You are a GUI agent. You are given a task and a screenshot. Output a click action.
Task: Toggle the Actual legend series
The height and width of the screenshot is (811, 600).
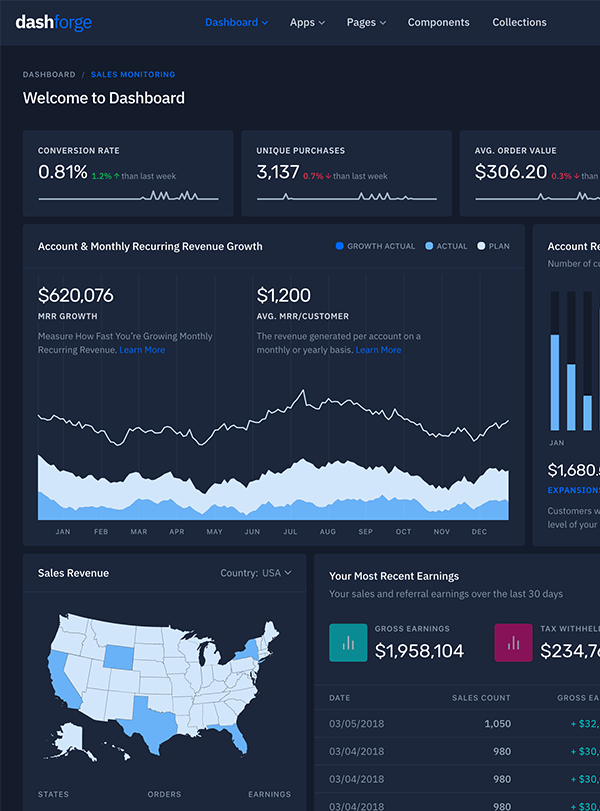click(446, 246)
